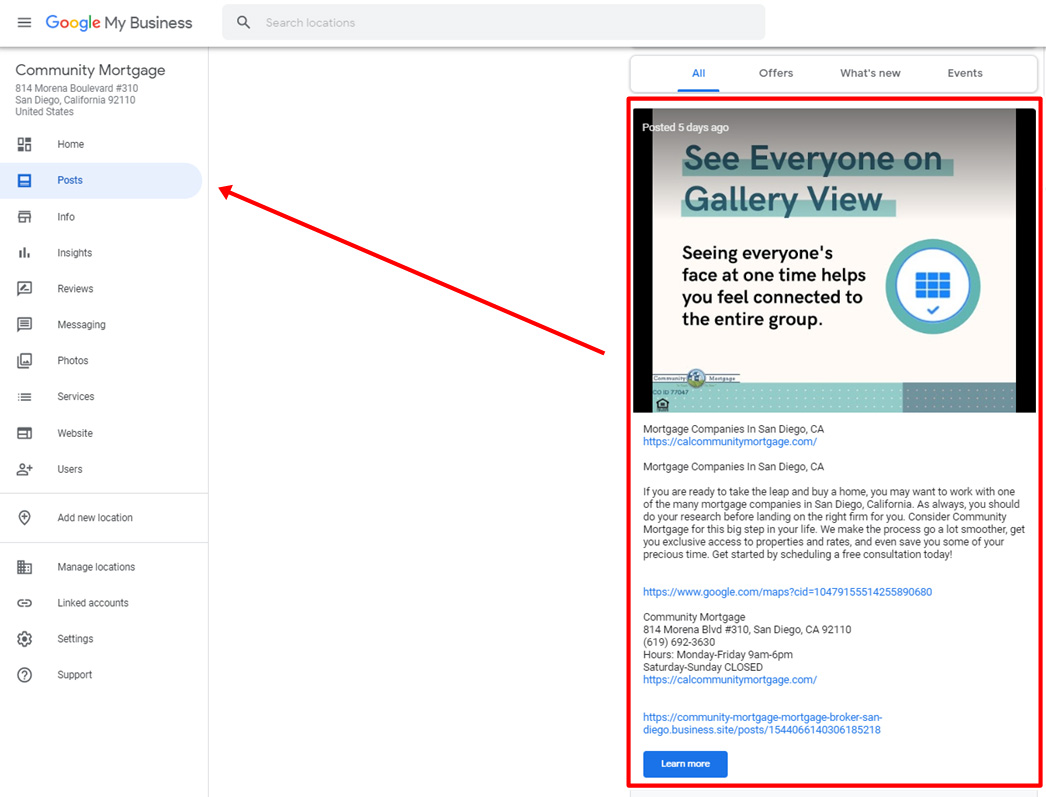1046x797 pixels.
Task: Focus the Search locations field
Action: coord(494,23)
